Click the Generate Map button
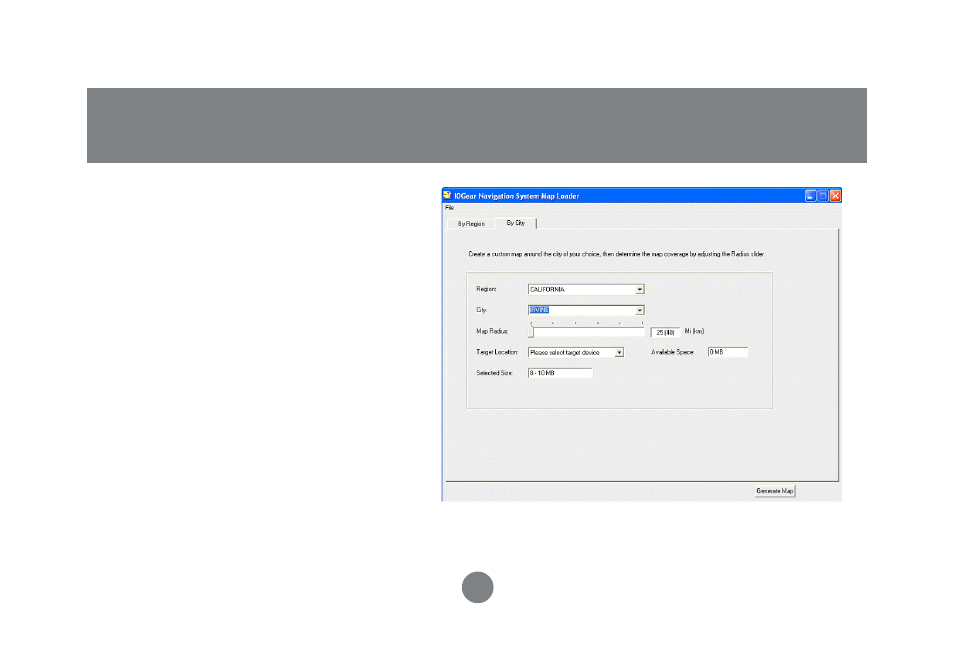This screenshot has width=954, height=664. point(775,491)
